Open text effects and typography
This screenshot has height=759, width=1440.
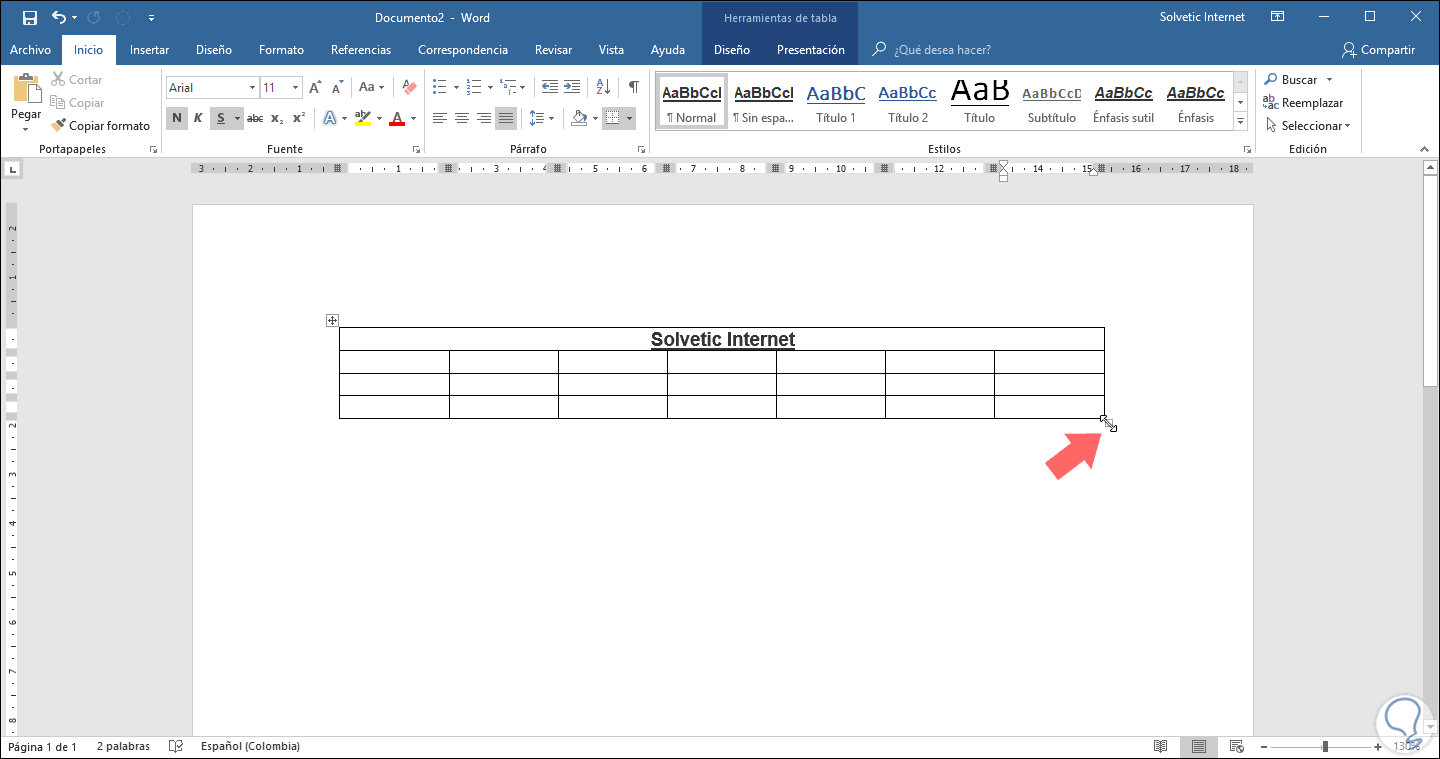coord(330,119)
